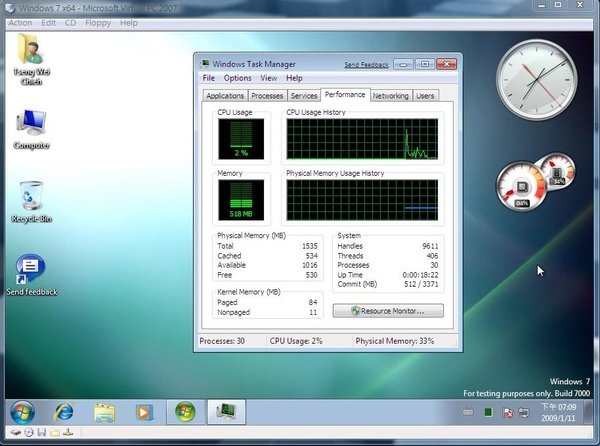Click Task Manager title bar icon
The image size is (600, 446).
click(x=205, y=63)
